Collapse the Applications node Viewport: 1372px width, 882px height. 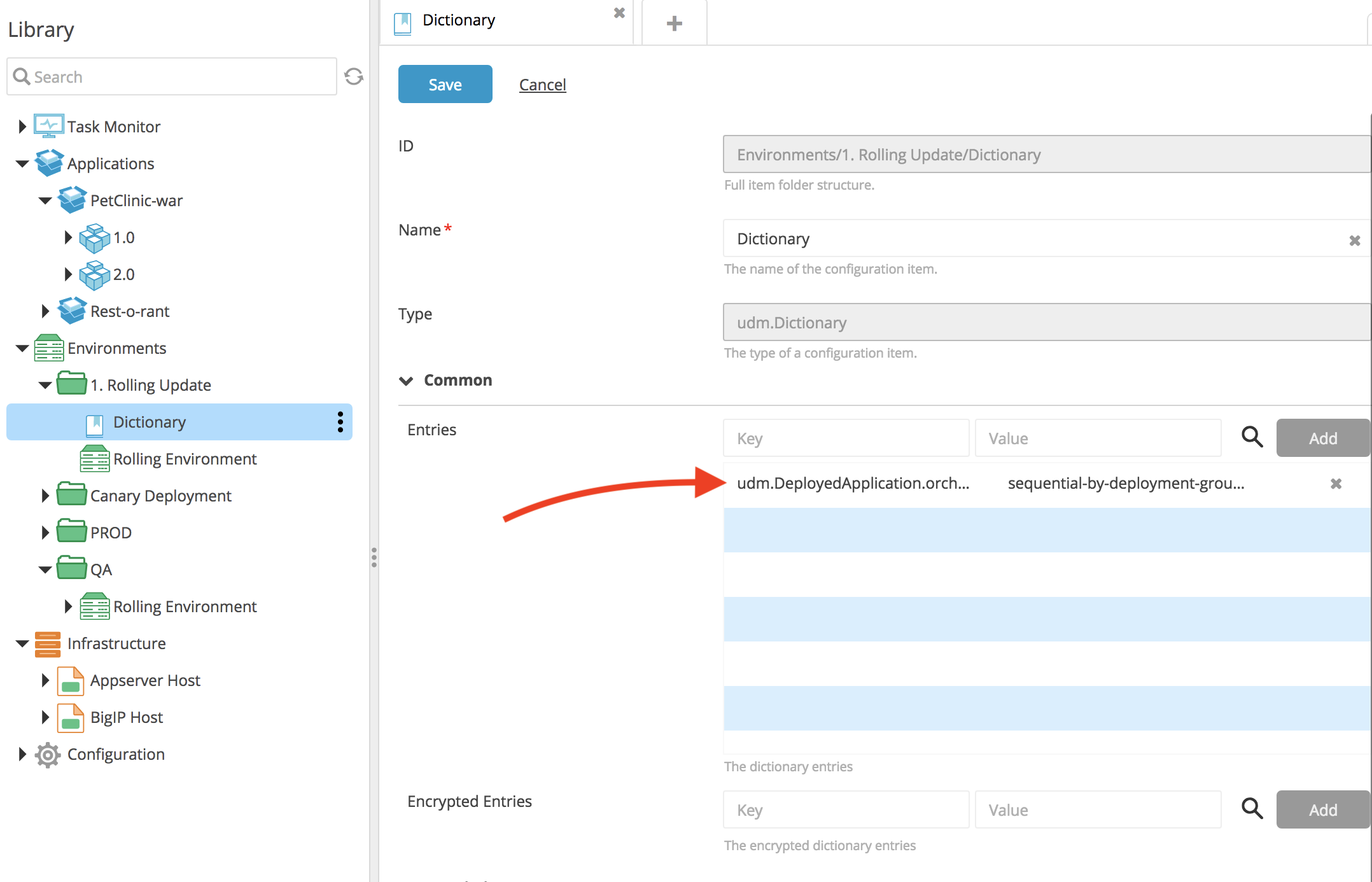click(22, 164)
